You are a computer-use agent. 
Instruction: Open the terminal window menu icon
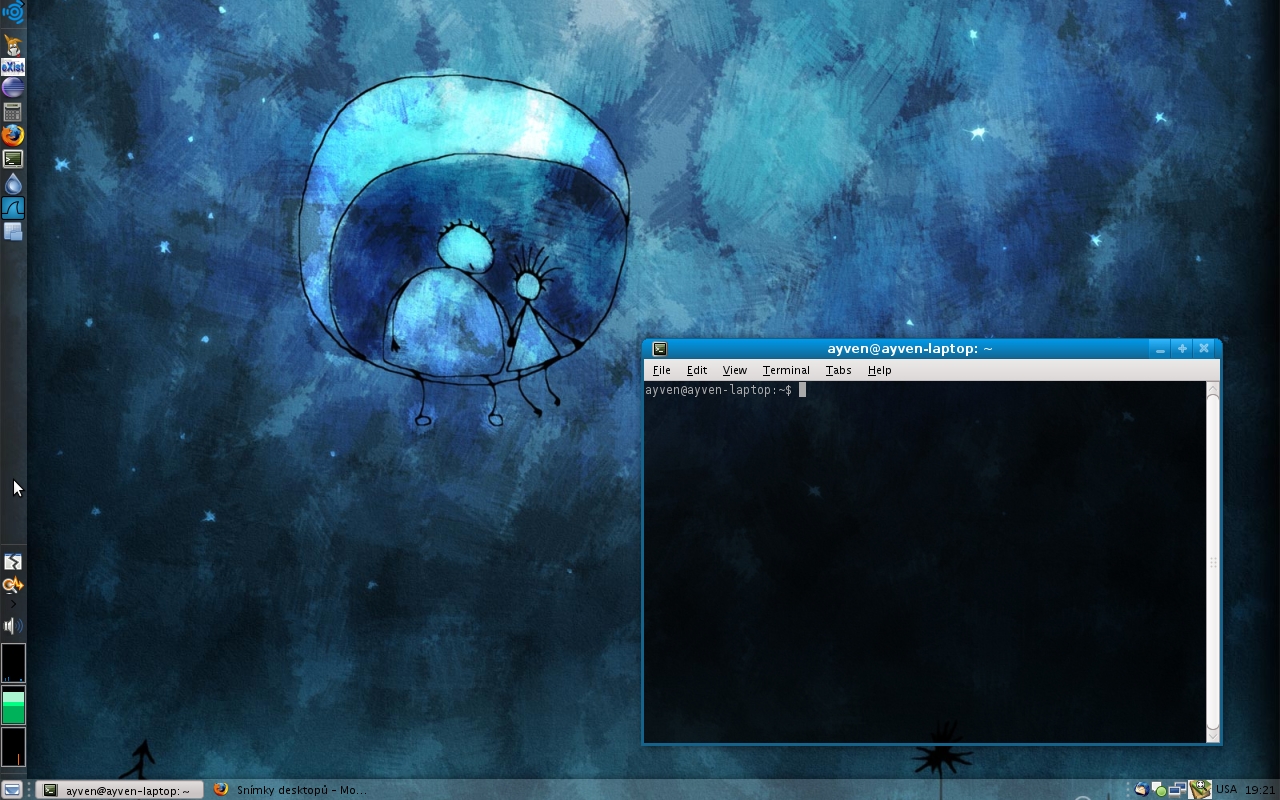tap(659, 349)
